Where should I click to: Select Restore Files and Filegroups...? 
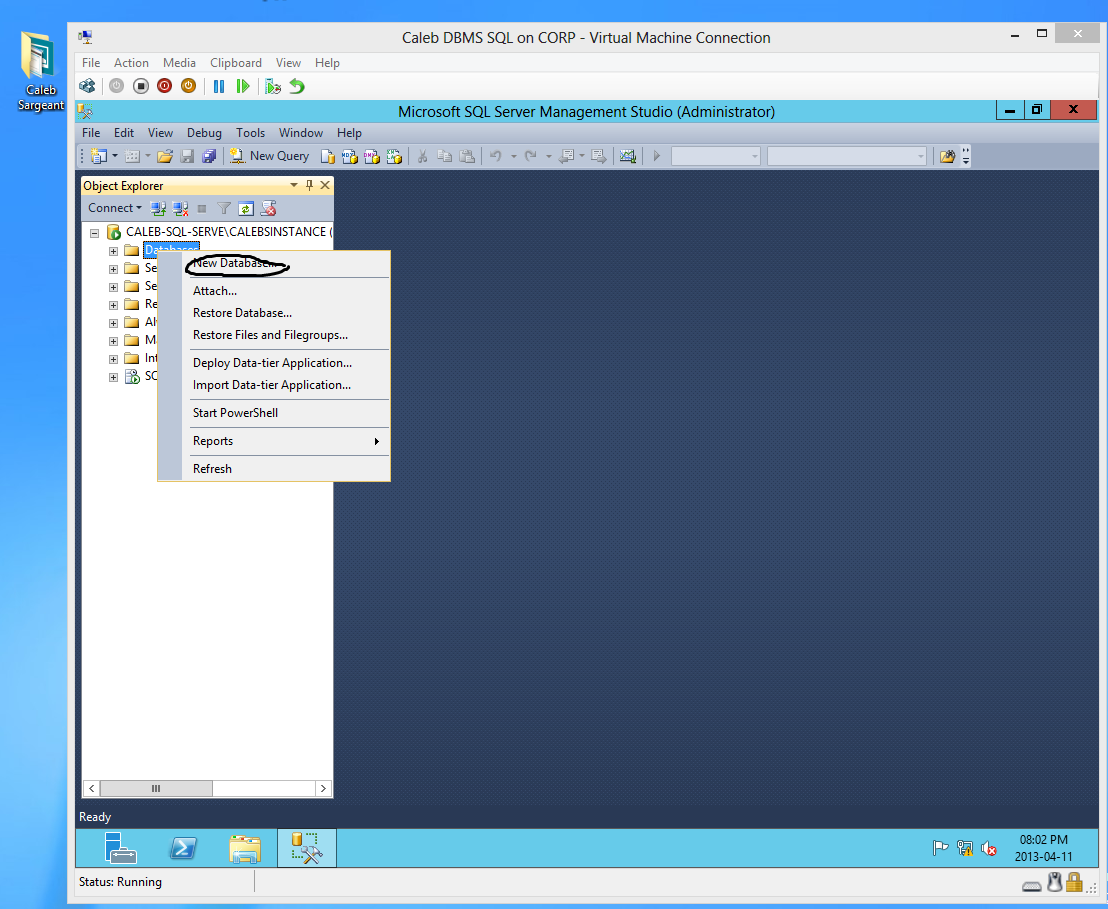(286, 335)
